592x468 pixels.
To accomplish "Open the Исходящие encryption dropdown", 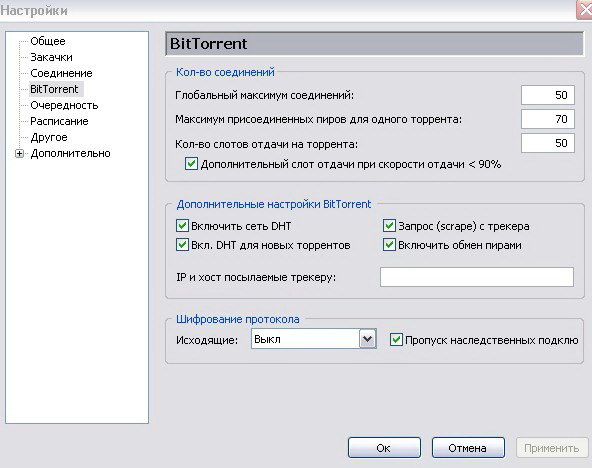I will (367, 339).
